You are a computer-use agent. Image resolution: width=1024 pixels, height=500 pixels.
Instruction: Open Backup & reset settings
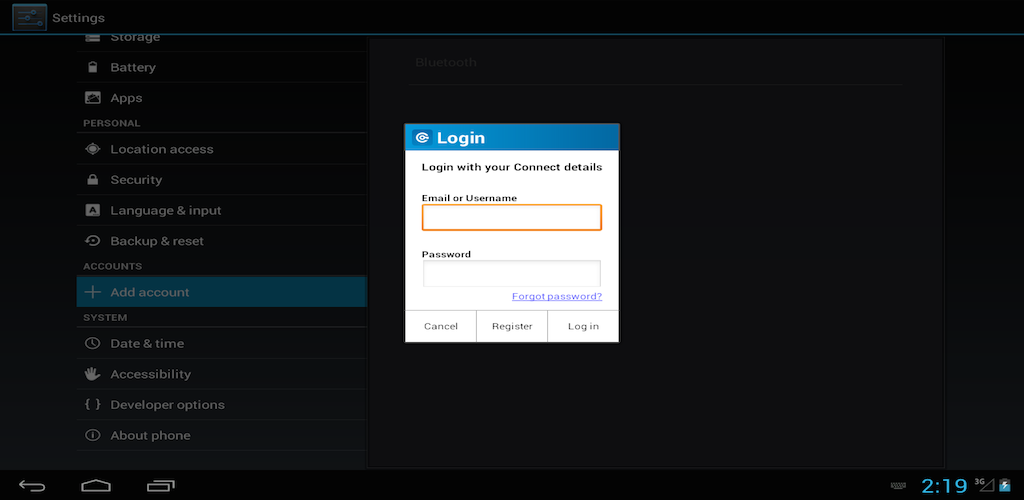(x=221, y=241)
